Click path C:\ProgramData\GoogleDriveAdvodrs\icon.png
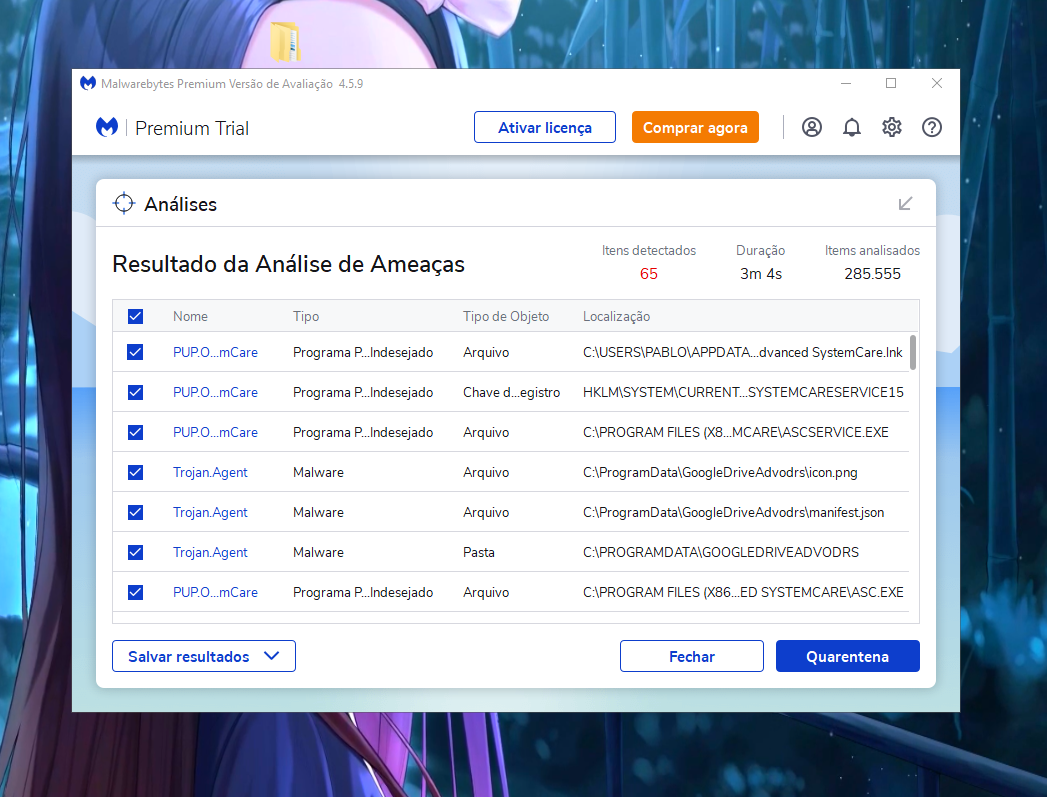The image size is (1047, 797). tap(720, 472)
